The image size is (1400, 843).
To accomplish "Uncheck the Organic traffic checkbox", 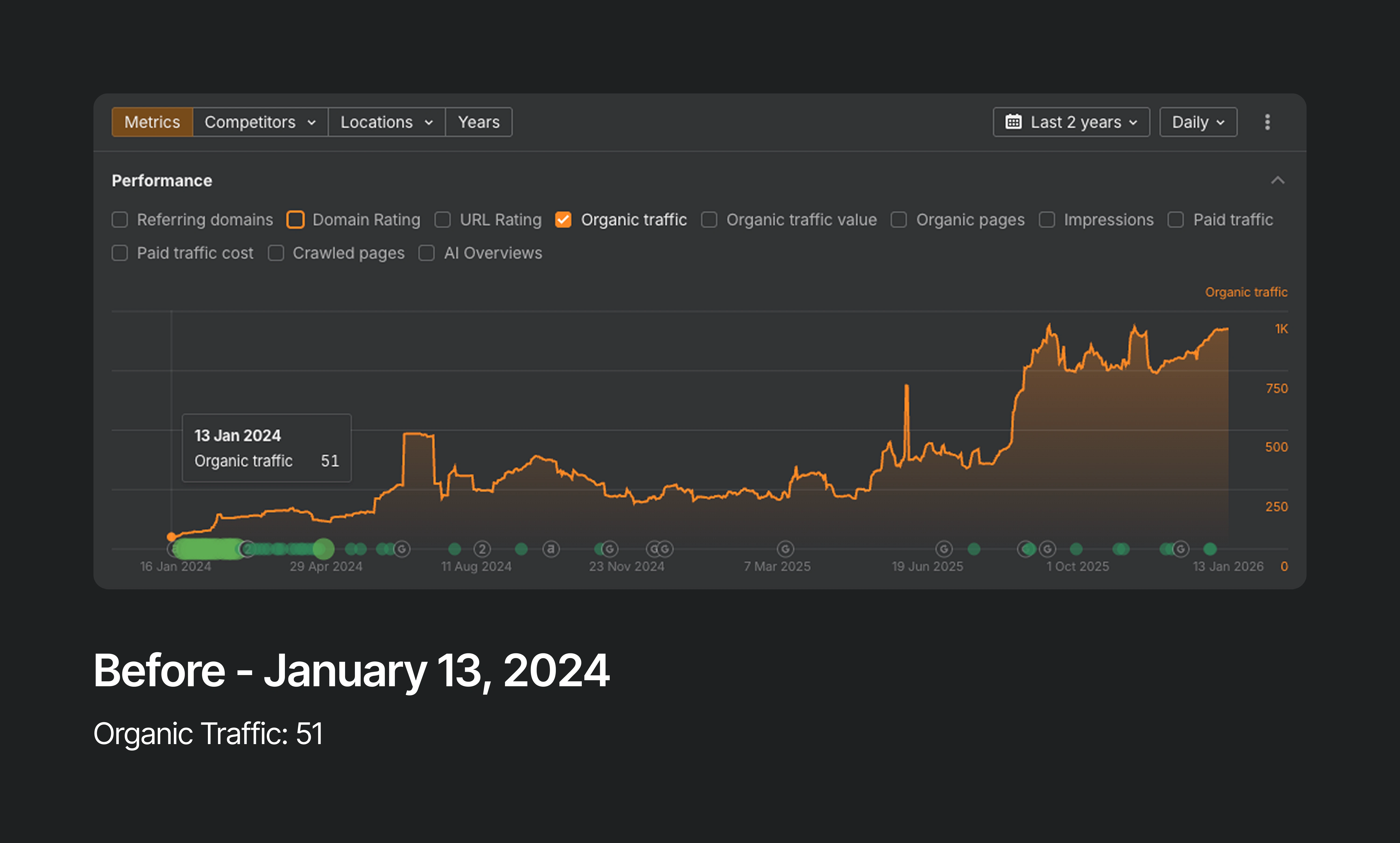I will coord(563,220).
